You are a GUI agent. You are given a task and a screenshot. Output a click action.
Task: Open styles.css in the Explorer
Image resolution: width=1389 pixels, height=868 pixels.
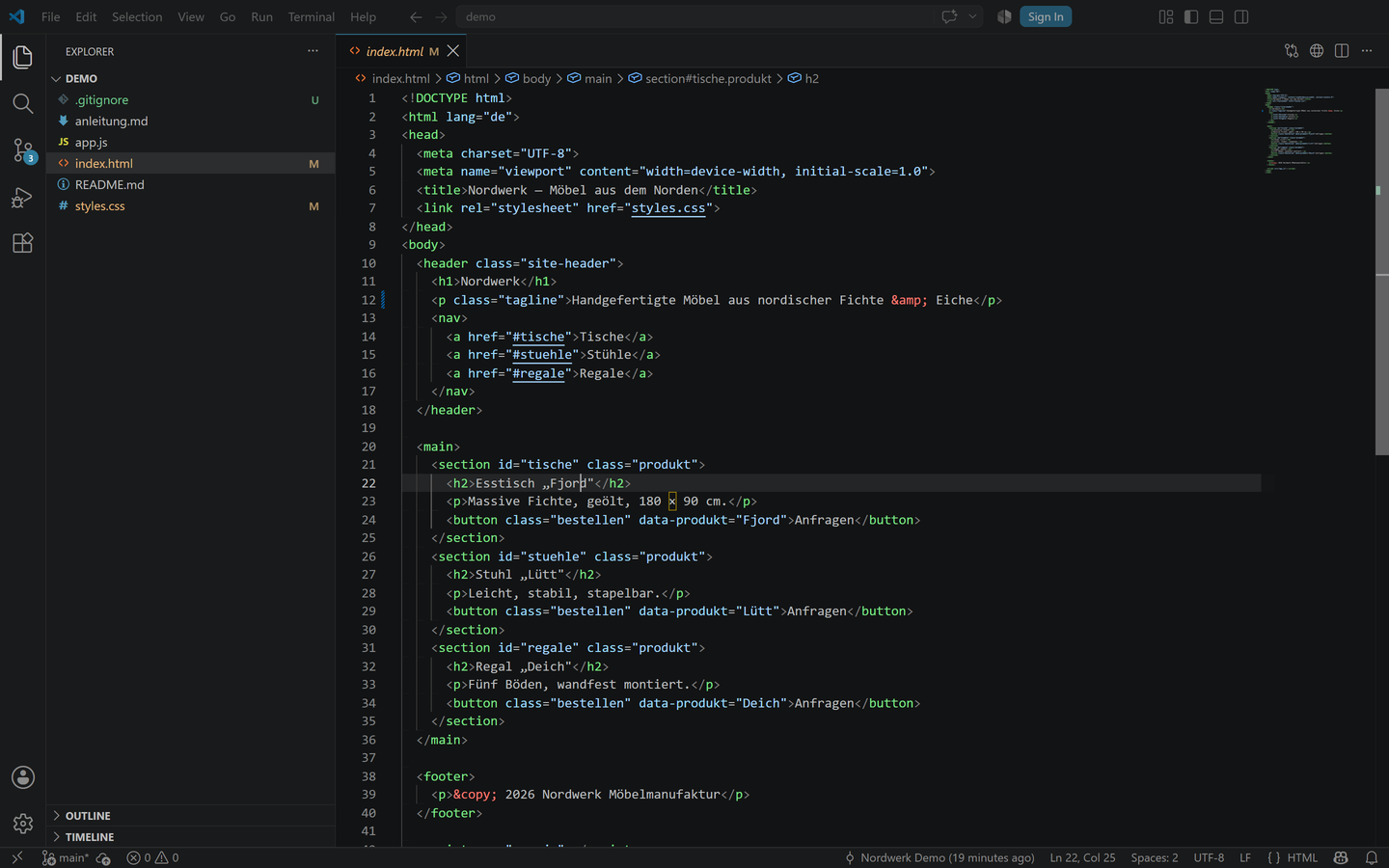[190, 205]
